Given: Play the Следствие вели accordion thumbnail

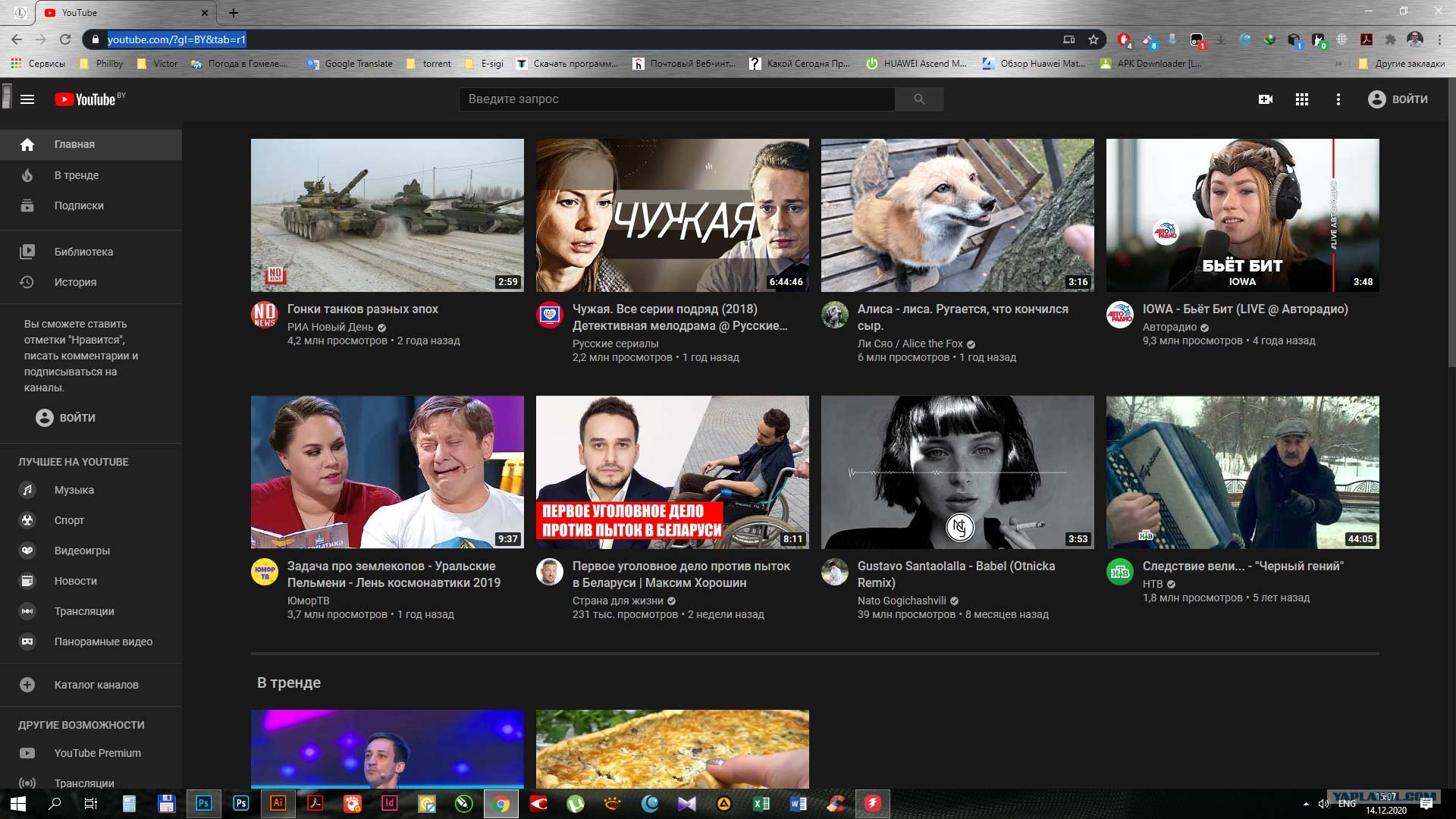Looking at the screenshot, I should click(x=1243, y=472).
